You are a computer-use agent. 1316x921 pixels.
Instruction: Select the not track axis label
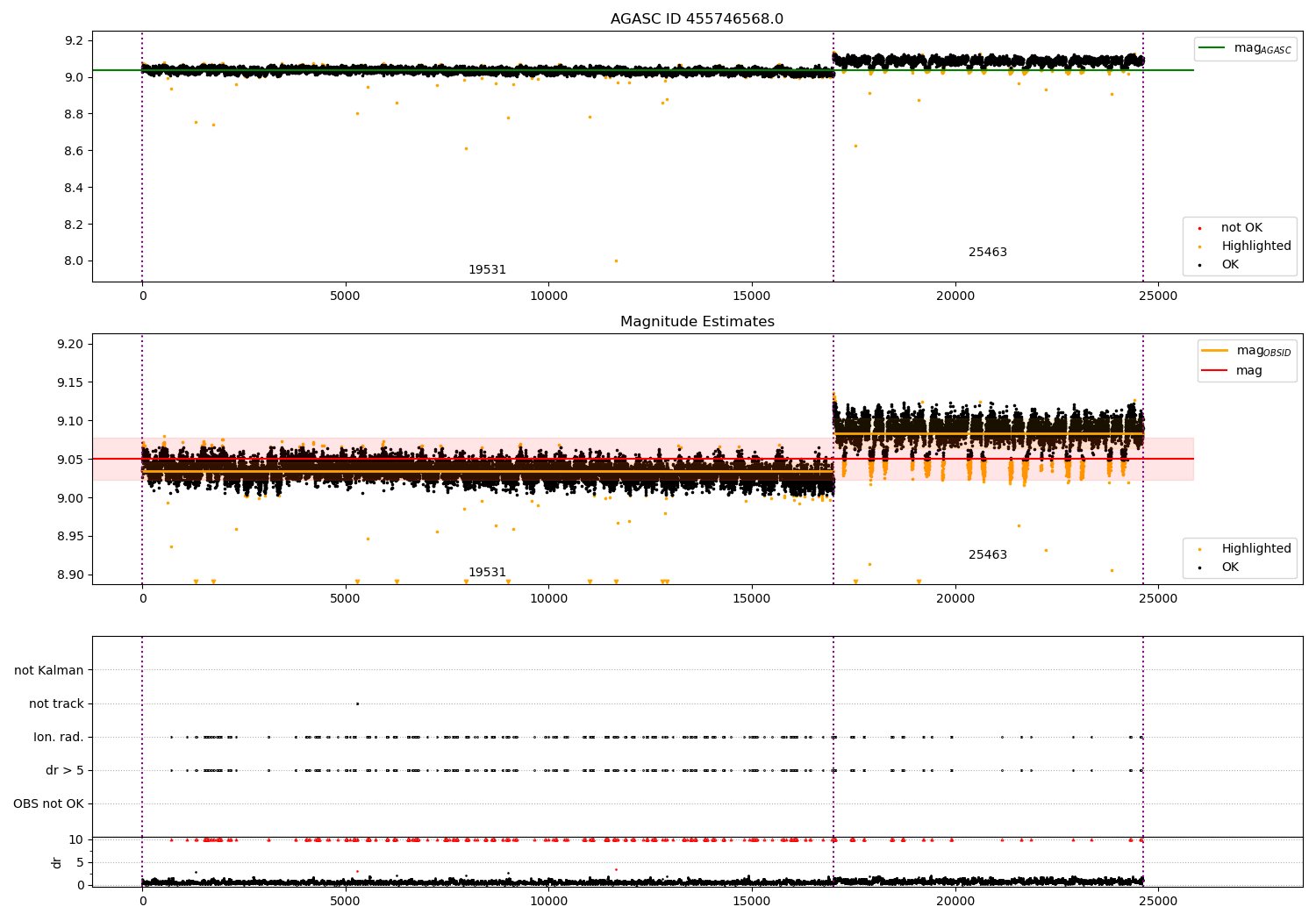pos(56,703)
